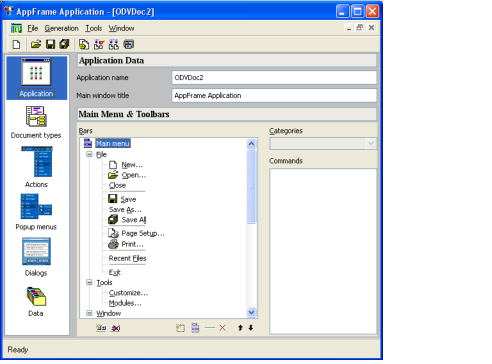Click the Save floppy disk toolbar icon

click(x=50, y=44)
